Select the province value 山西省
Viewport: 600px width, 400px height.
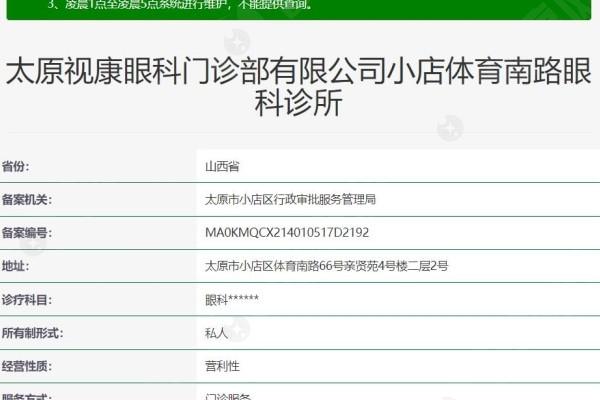pos(222,167)
